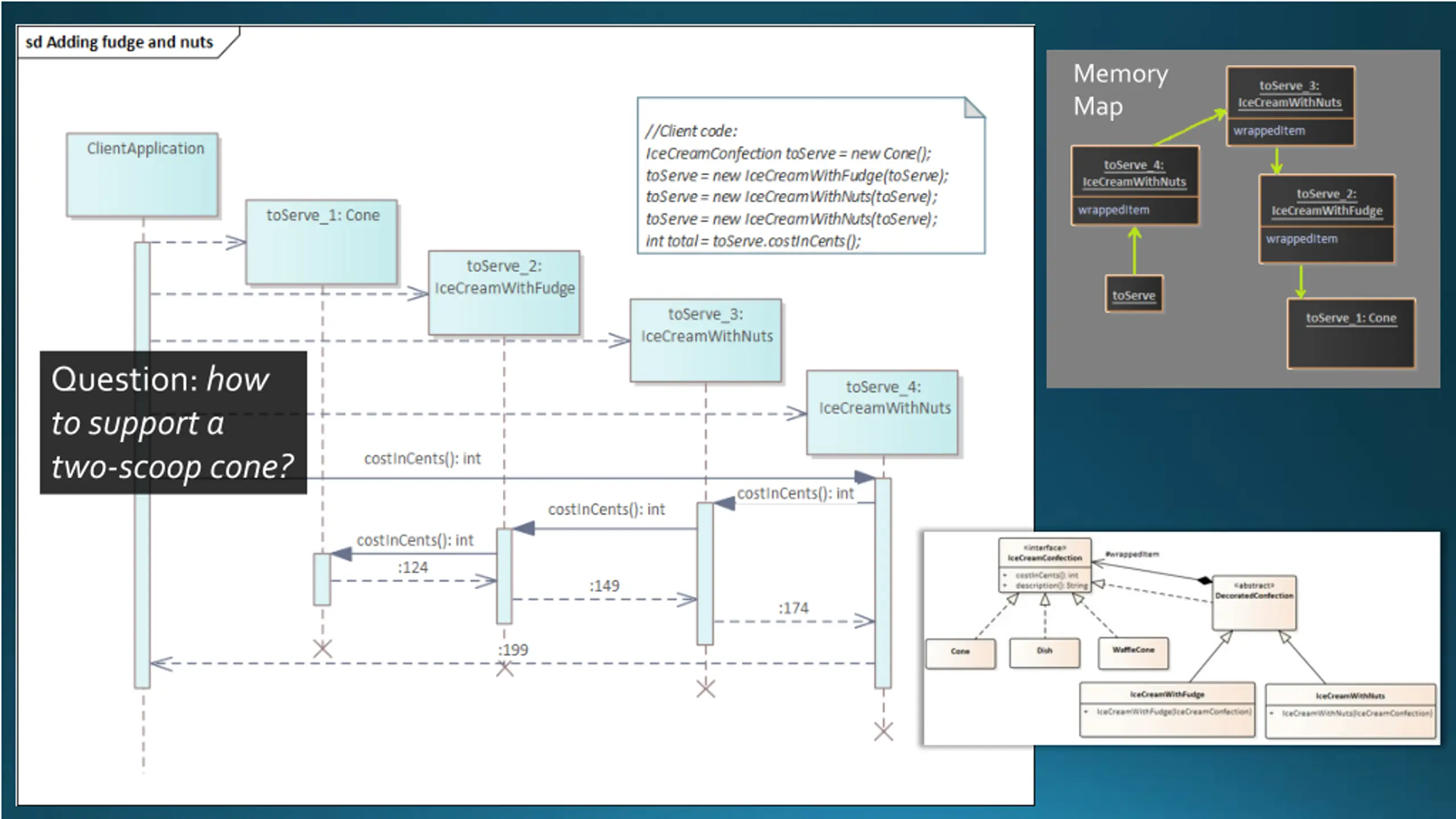Click the "Question: how to support a two-scoop cone?" box
1456x819 pixels.
point(173,423)
